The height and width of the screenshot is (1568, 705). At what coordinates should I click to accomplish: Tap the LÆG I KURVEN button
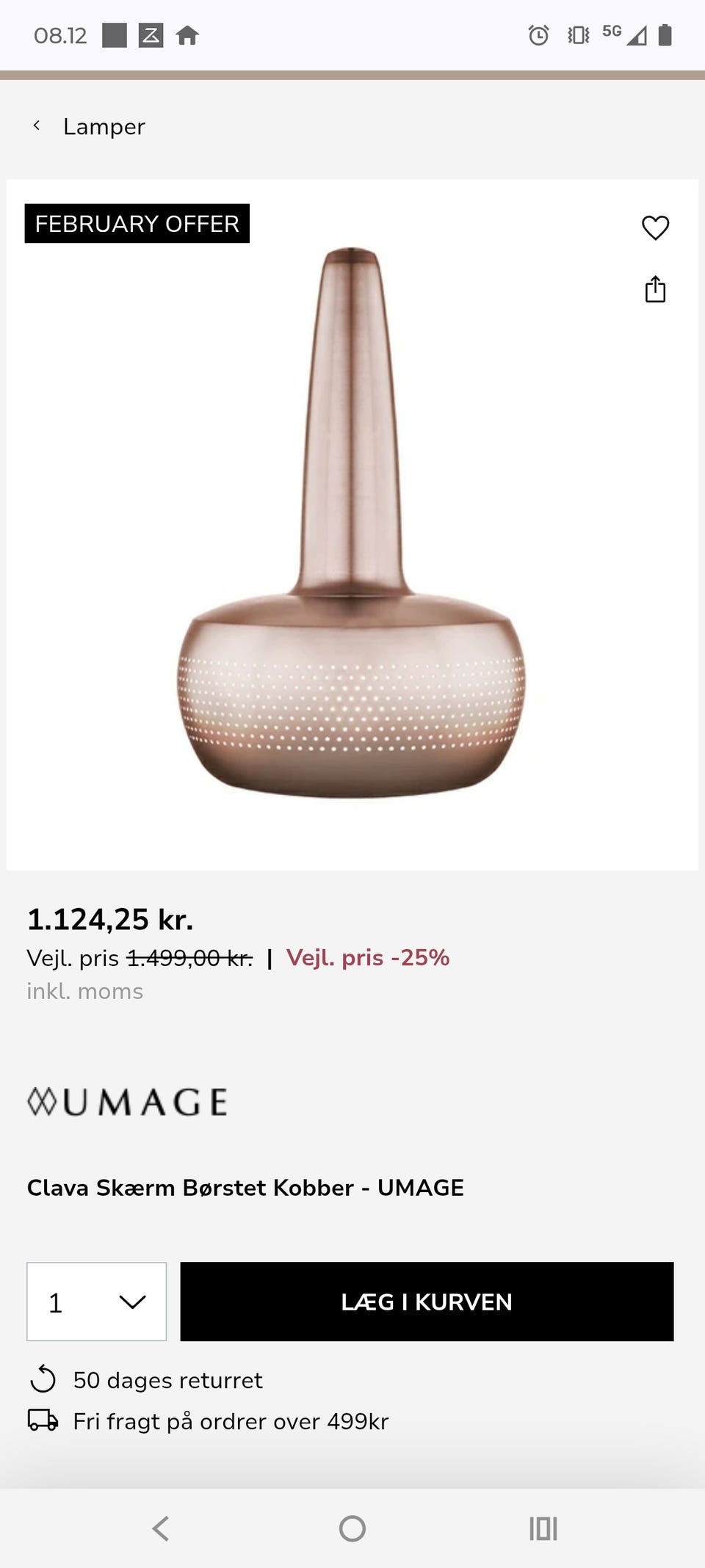click(427, 1302)
